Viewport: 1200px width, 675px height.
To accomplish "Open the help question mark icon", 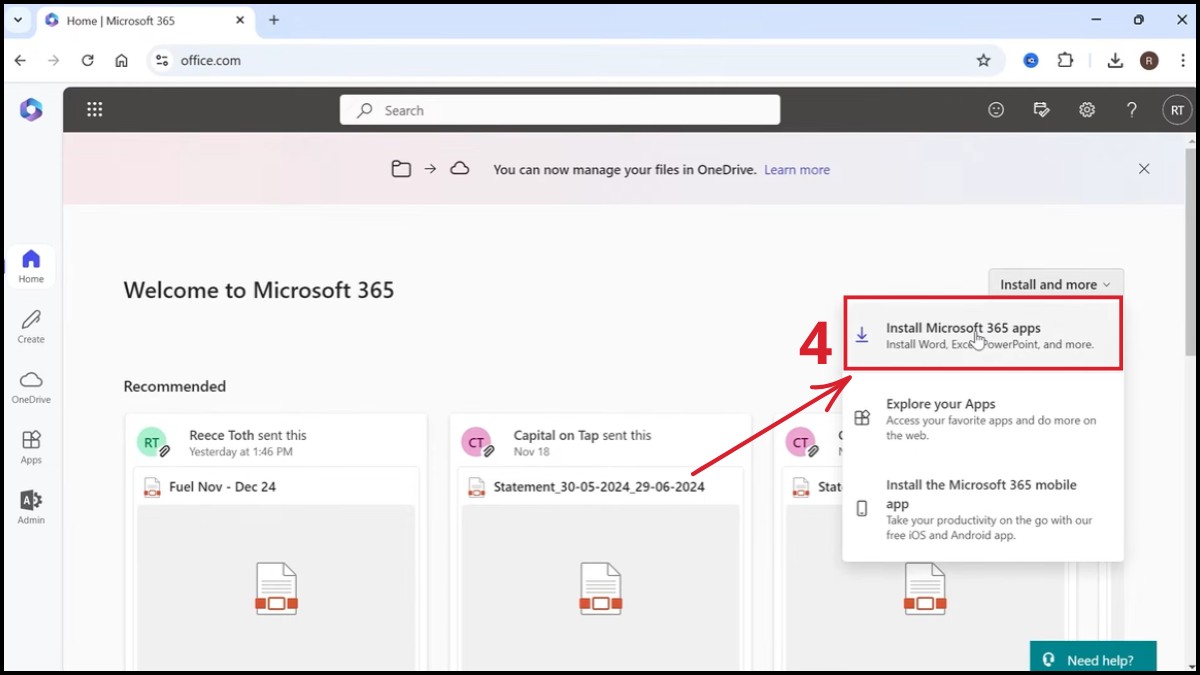I will point(1132,110).
